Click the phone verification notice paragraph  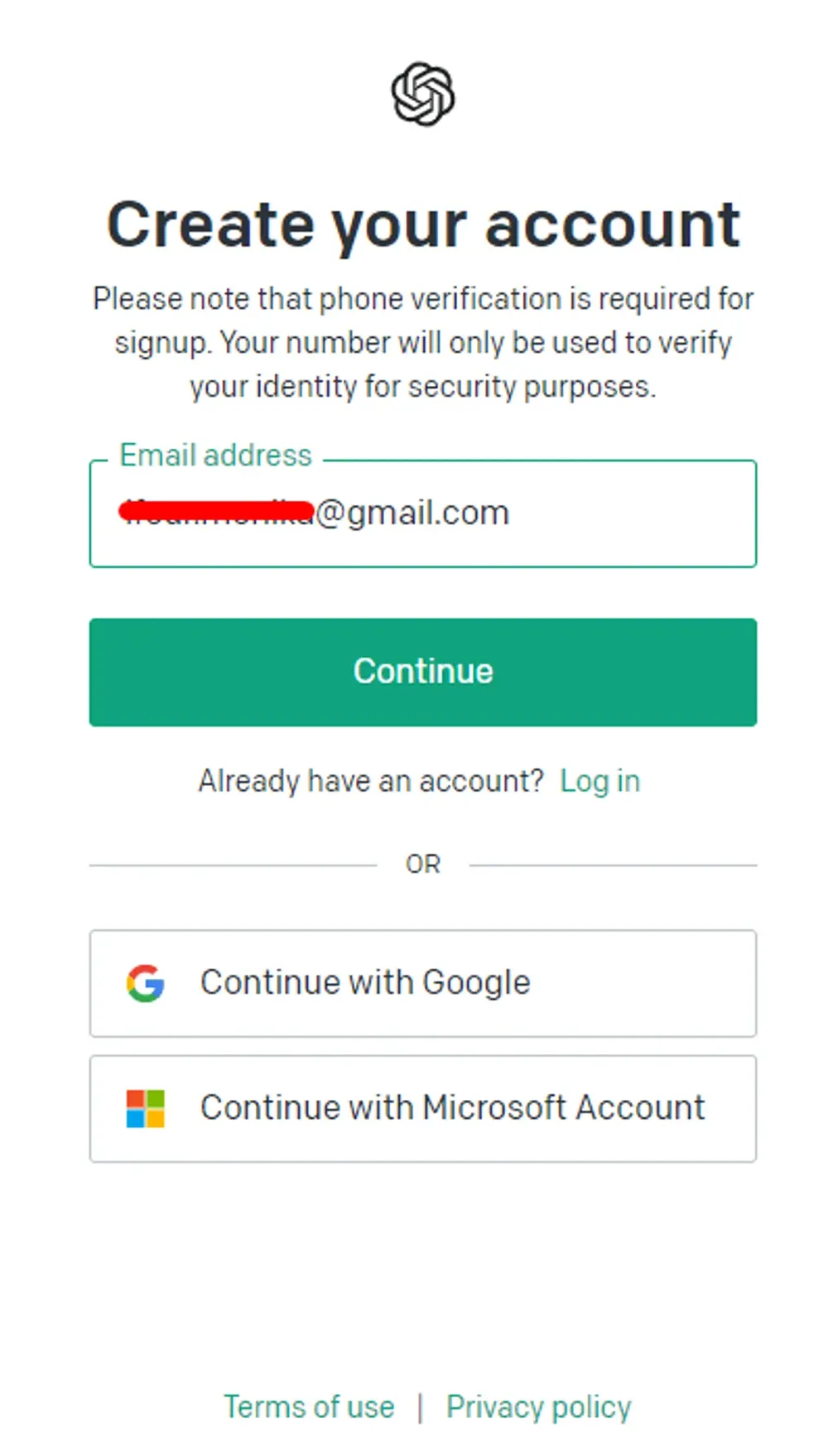pos(423,342)
